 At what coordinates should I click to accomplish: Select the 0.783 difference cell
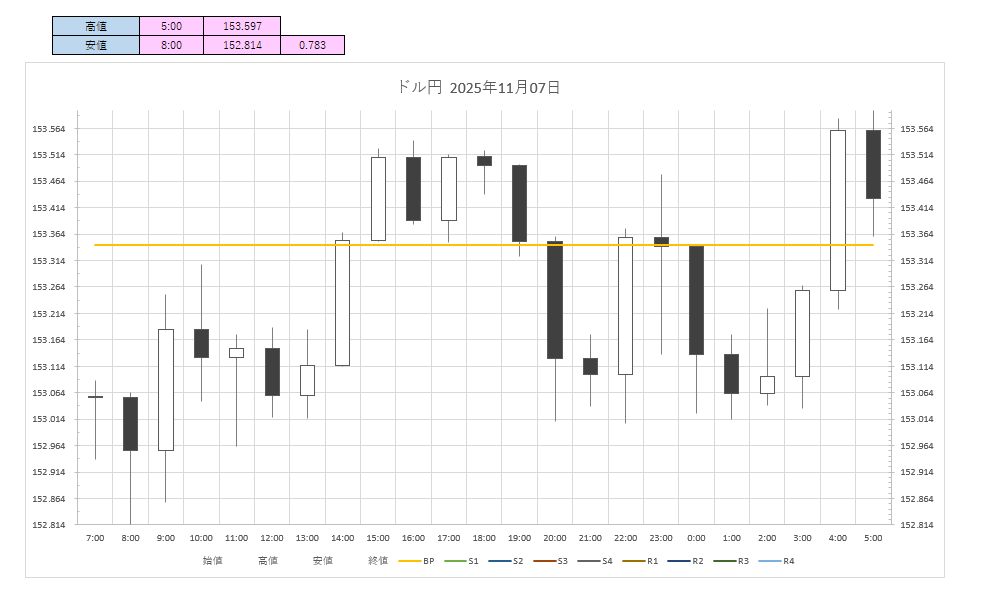[312, 45]
